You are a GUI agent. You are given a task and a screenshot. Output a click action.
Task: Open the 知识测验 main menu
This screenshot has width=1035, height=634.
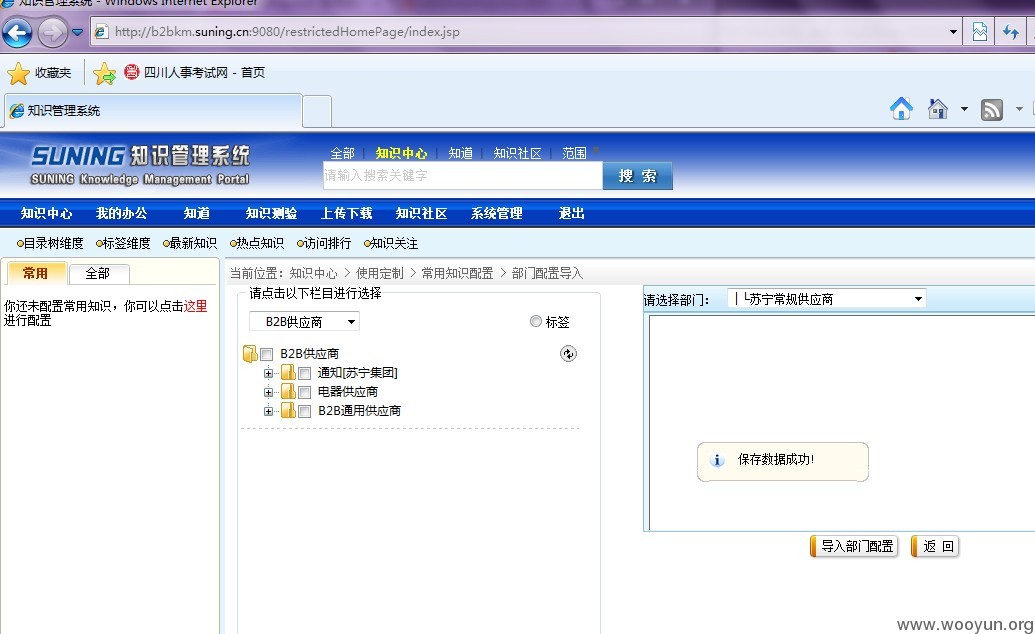pos(271,213)
